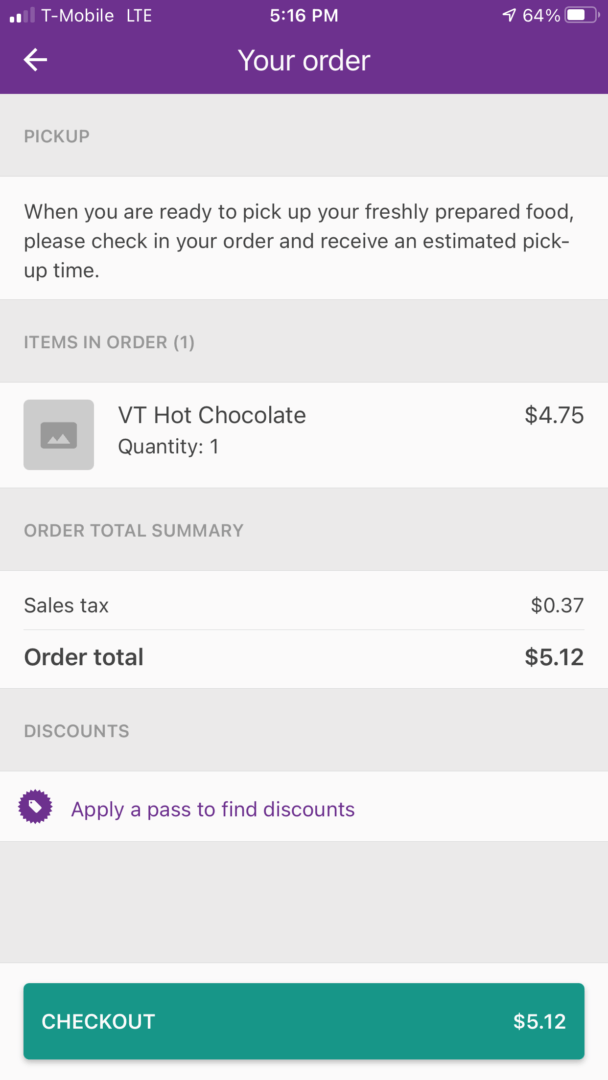Select the Order total row
Screen dimensions: 608x1080
[x=304, y=657]
